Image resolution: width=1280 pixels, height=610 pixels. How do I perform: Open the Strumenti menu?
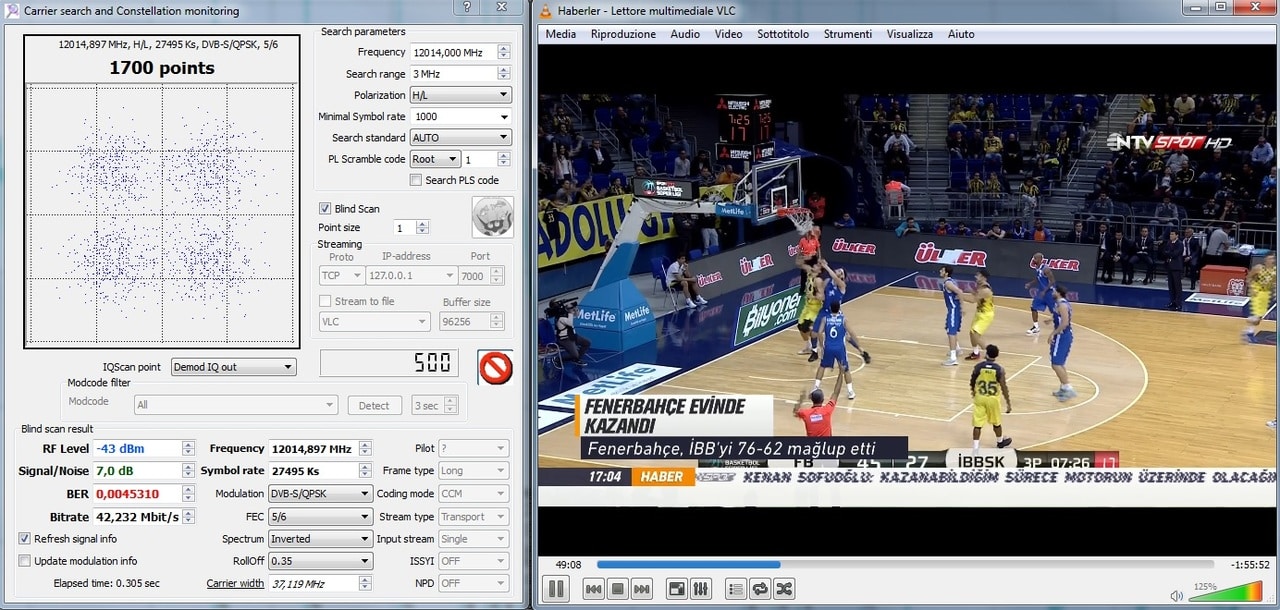(847, 34)
